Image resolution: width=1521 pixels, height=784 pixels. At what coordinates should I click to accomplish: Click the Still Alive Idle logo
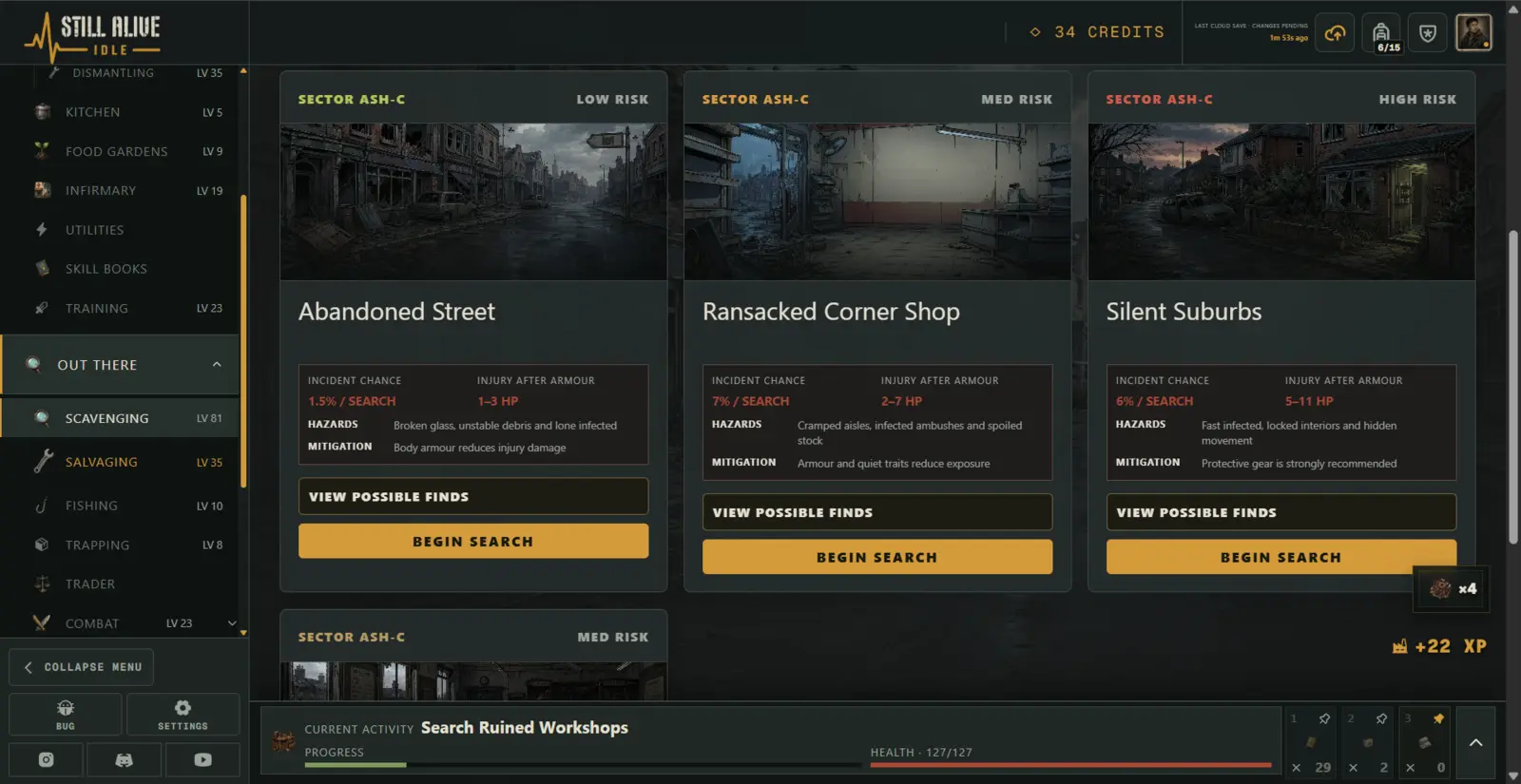coord(92,36)
